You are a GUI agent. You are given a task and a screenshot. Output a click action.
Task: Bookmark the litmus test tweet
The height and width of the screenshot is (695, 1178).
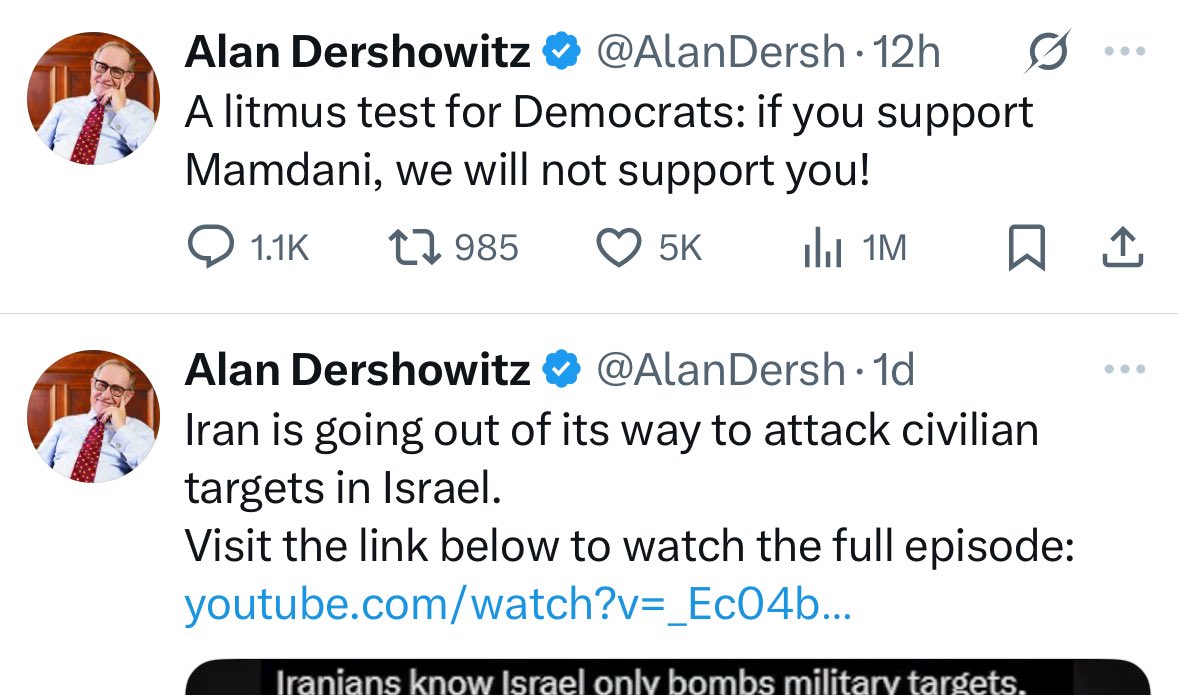click(1026, 247)
